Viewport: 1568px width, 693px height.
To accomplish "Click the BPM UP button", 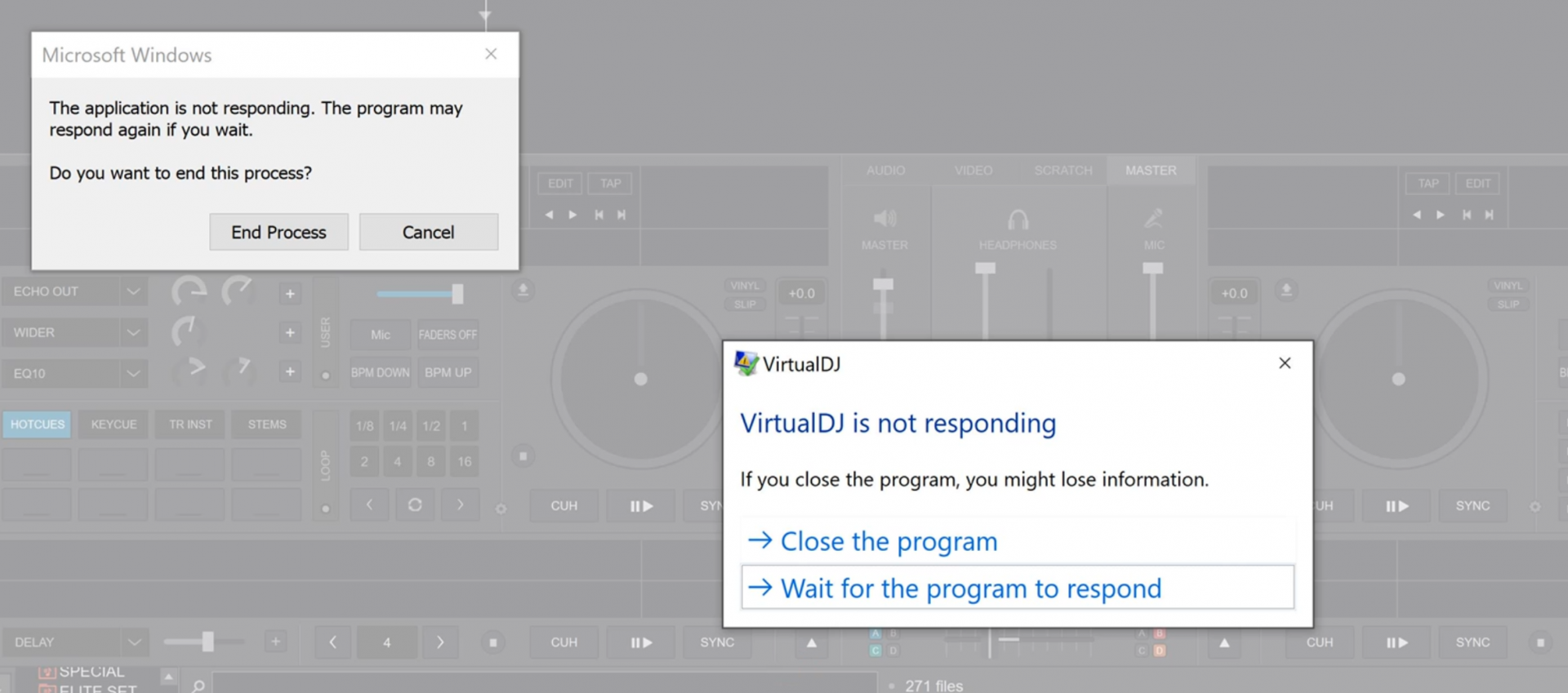I will click(448, 372).
